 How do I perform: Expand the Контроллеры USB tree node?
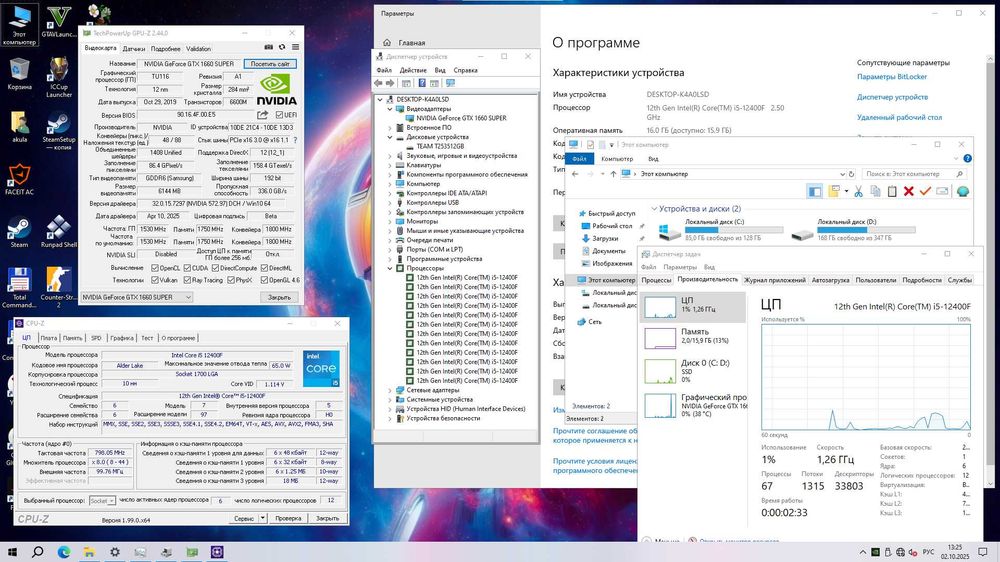[390, 203]
